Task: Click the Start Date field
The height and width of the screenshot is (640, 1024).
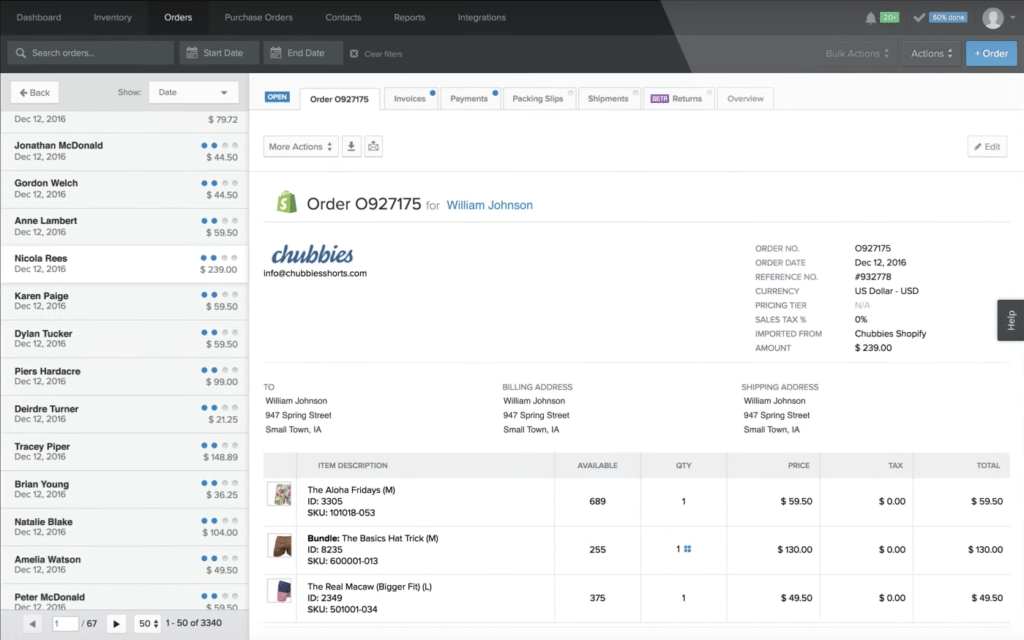Action: click(x=219, y=53)
